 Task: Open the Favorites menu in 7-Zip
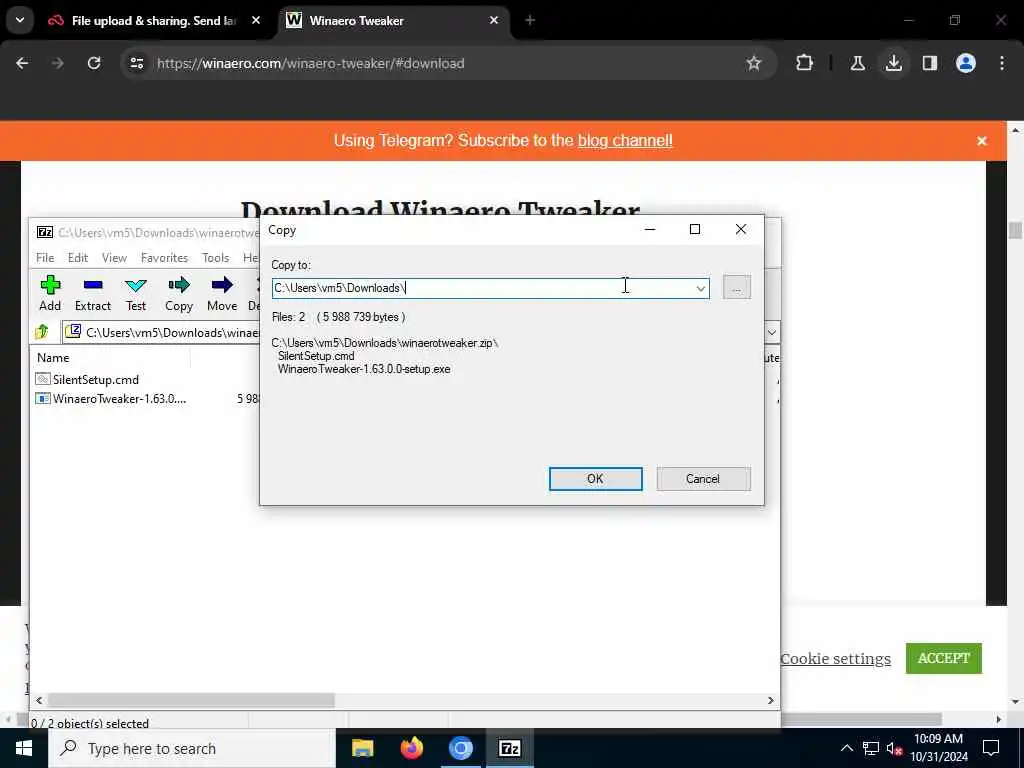coord(165,258)
